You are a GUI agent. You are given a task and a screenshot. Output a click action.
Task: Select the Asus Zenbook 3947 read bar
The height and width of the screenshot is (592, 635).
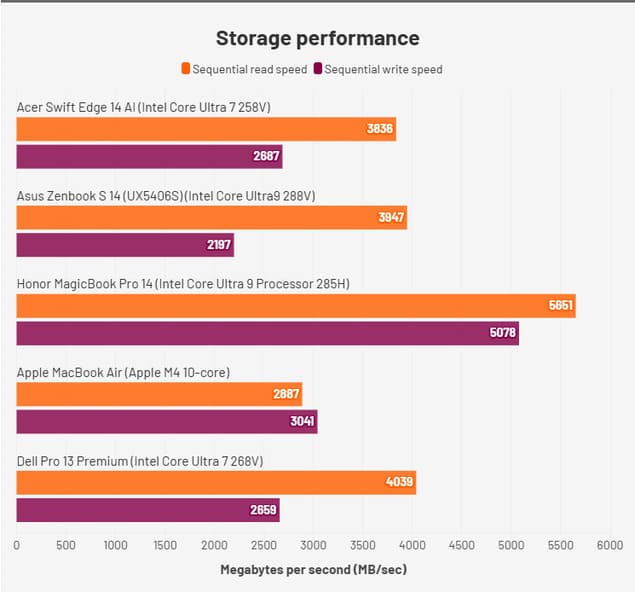tap(211, 217)
